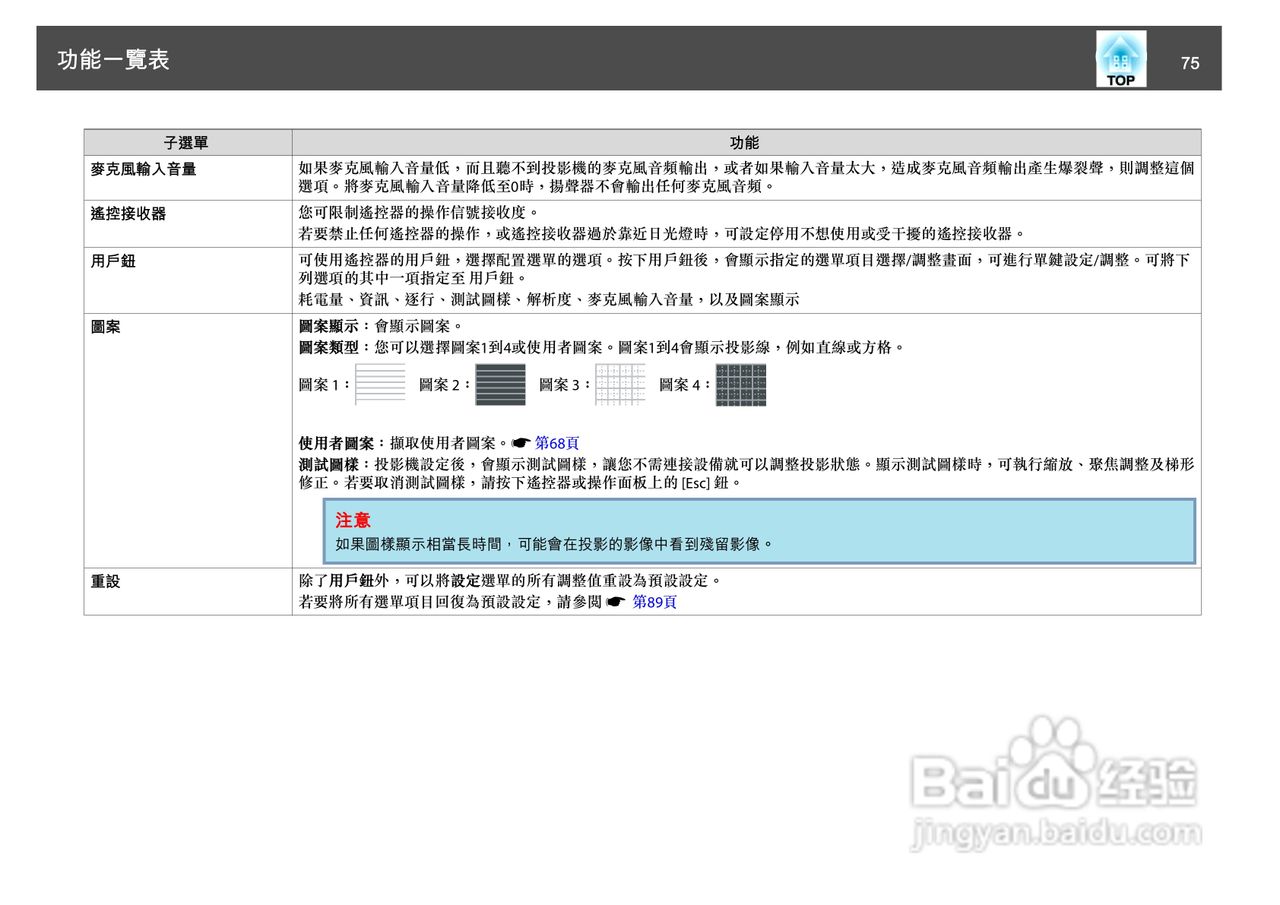Click the 功能 column header
The height and width of the screenshot is (905, 1280).
tap(745, 143)
